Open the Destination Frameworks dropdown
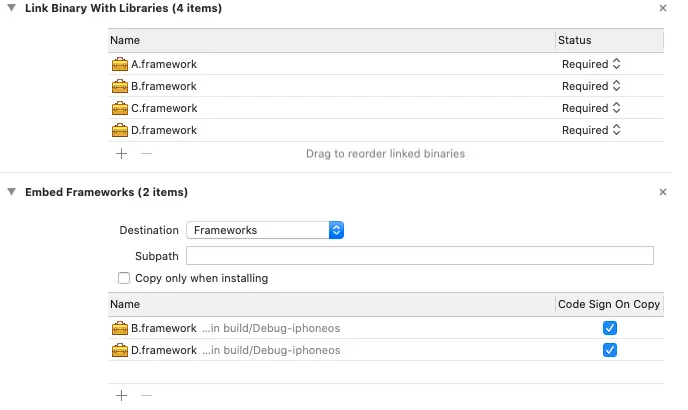This screenshot has height=410, width=688. [x=265, y=230]
